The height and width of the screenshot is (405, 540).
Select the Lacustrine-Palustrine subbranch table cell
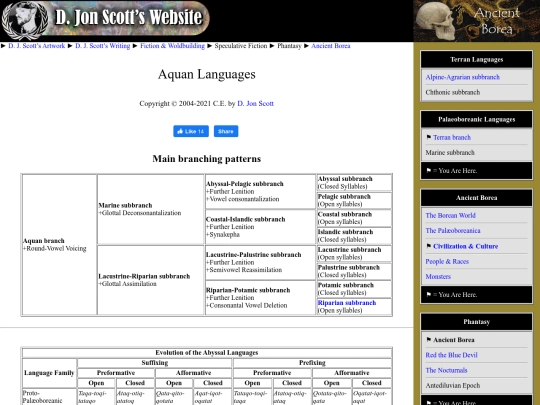pos(260,262)
